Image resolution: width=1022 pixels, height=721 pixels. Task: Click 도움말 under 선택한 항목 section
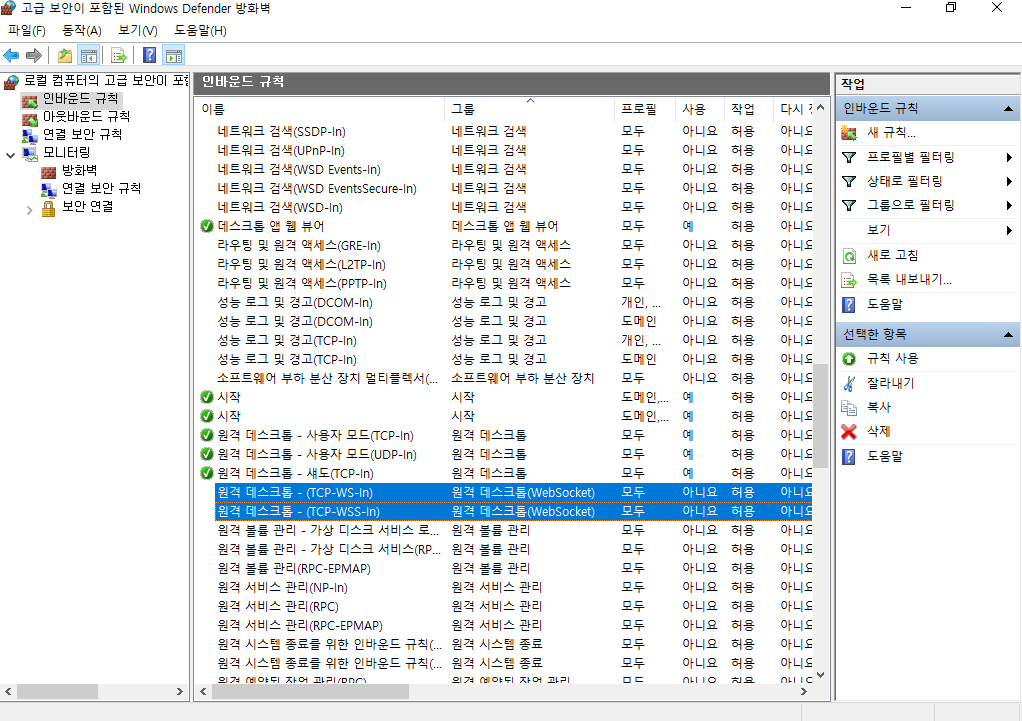[x=884, y=456]
